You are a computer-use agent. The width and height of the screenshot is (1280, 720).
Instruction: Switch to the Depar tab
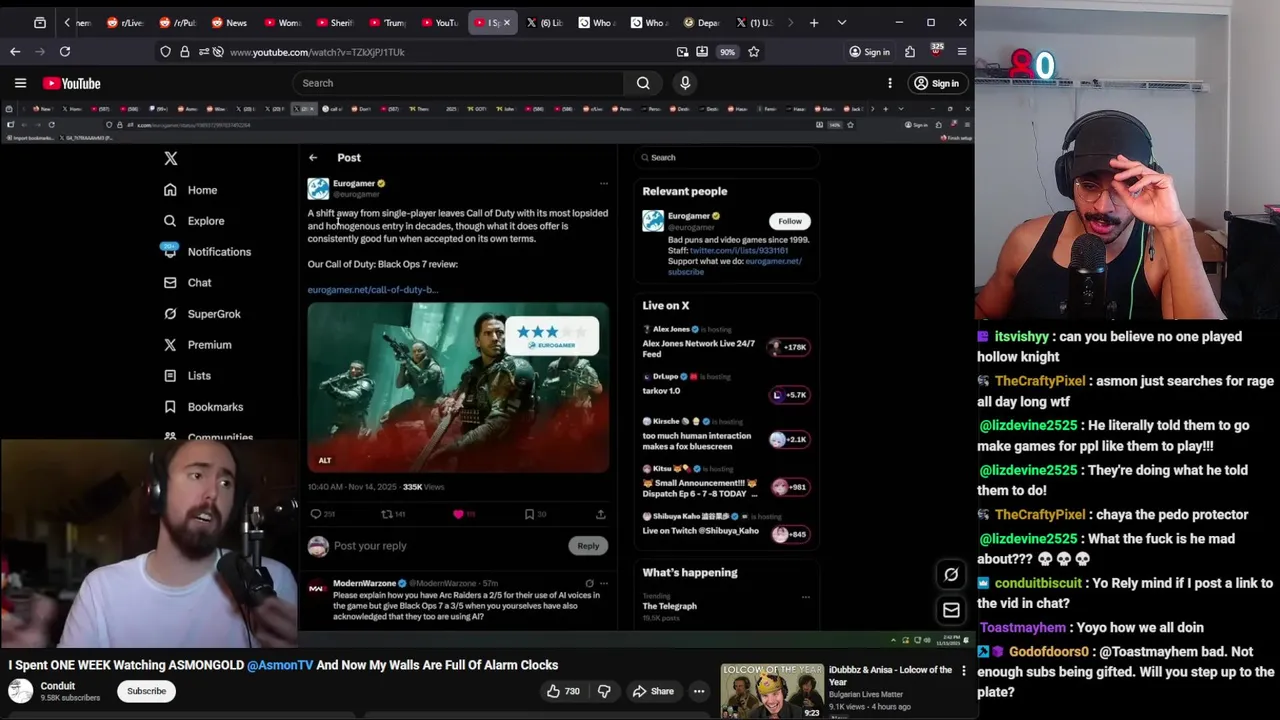pos(701,22)
